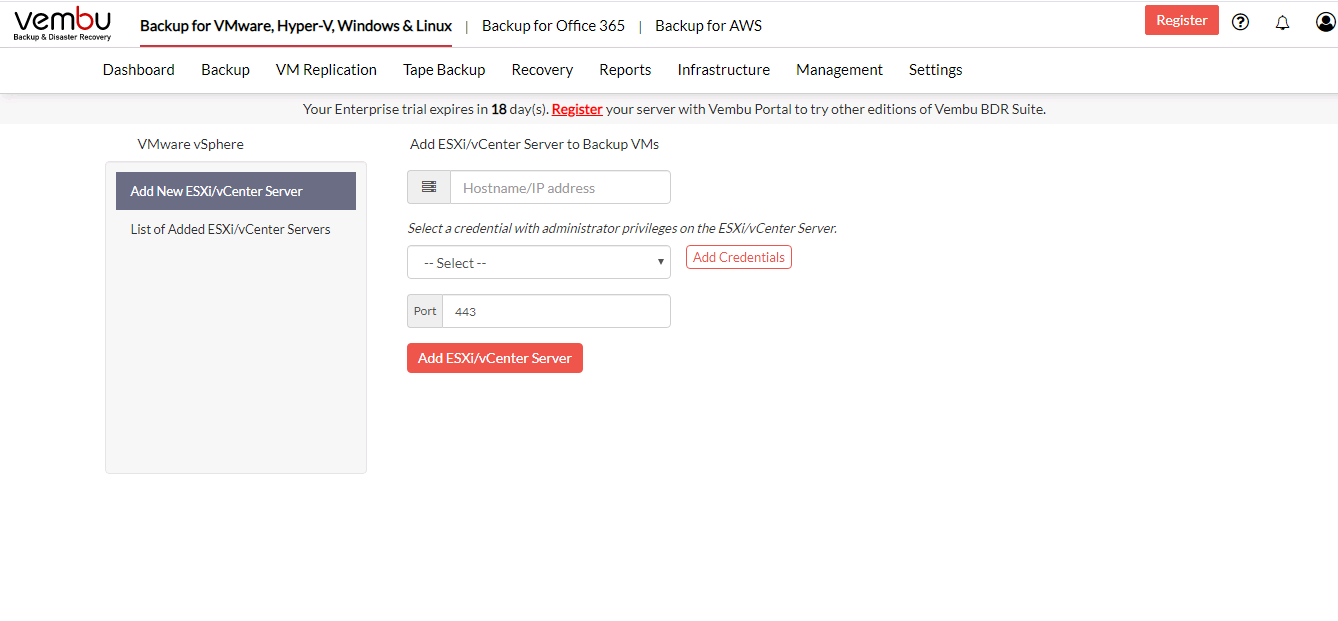Click the Add Credentials button

739,257
